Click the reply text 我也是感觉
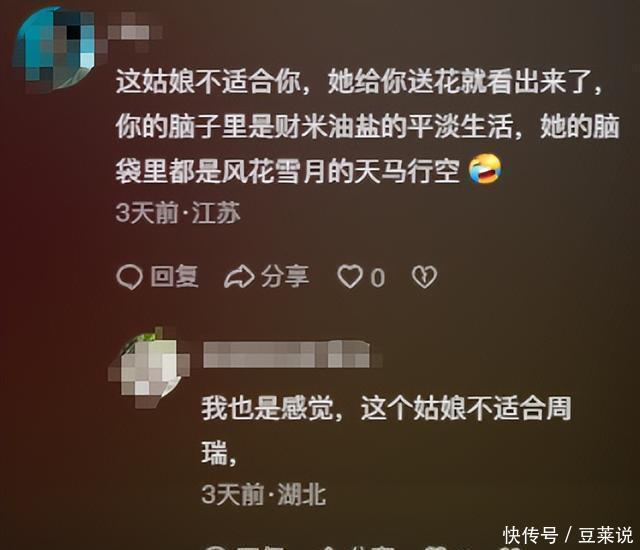The height and width of the screenshot is (550, 640). 267,408
